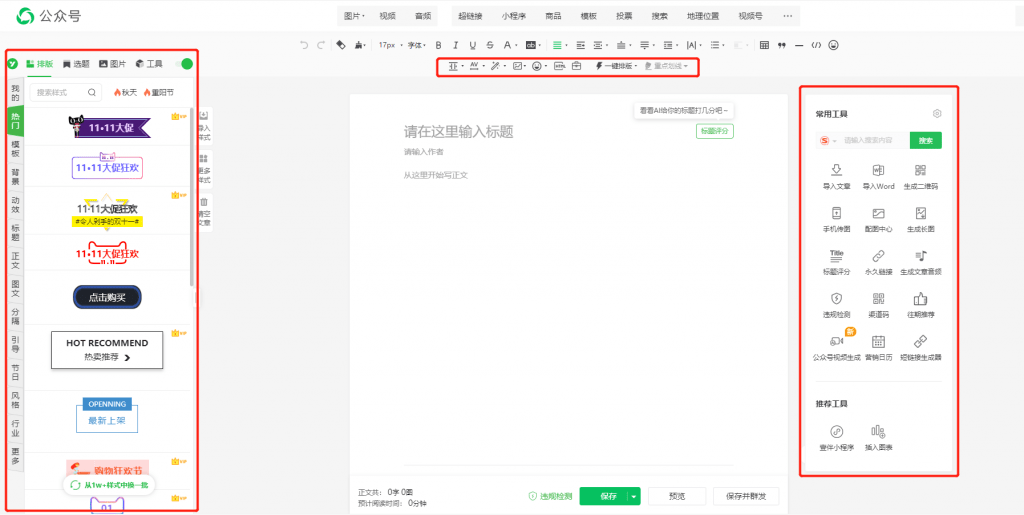Switch to the 选题 tab
This screenshot has width=1024, height=515.
click(76, 64)
